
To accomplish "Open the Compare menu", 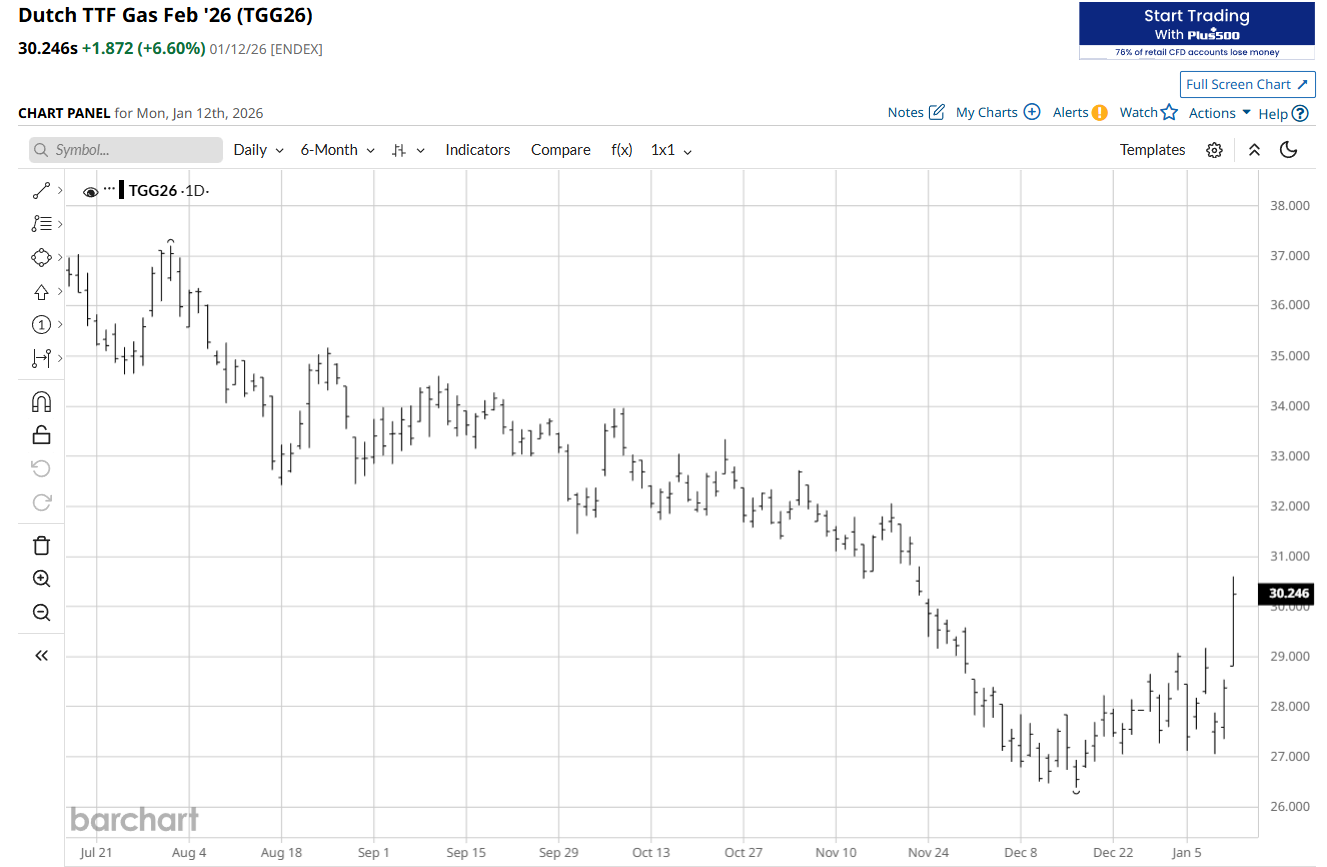I will pyautogui.click(x=561, y=150).
